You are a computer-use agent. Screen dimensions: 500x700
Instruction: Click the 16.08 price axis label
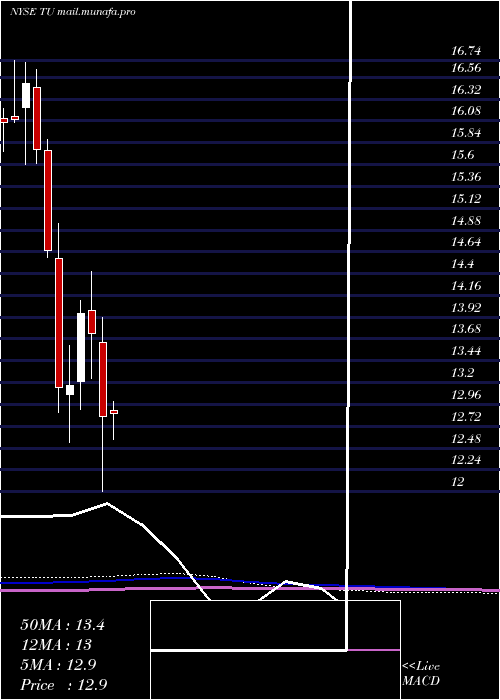[x=466, y=111]
